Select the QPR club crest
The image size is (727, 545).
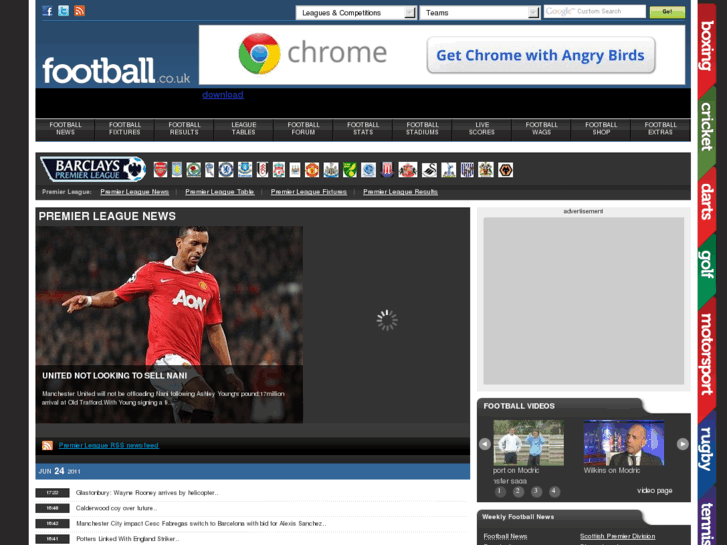tap(369, 170)
